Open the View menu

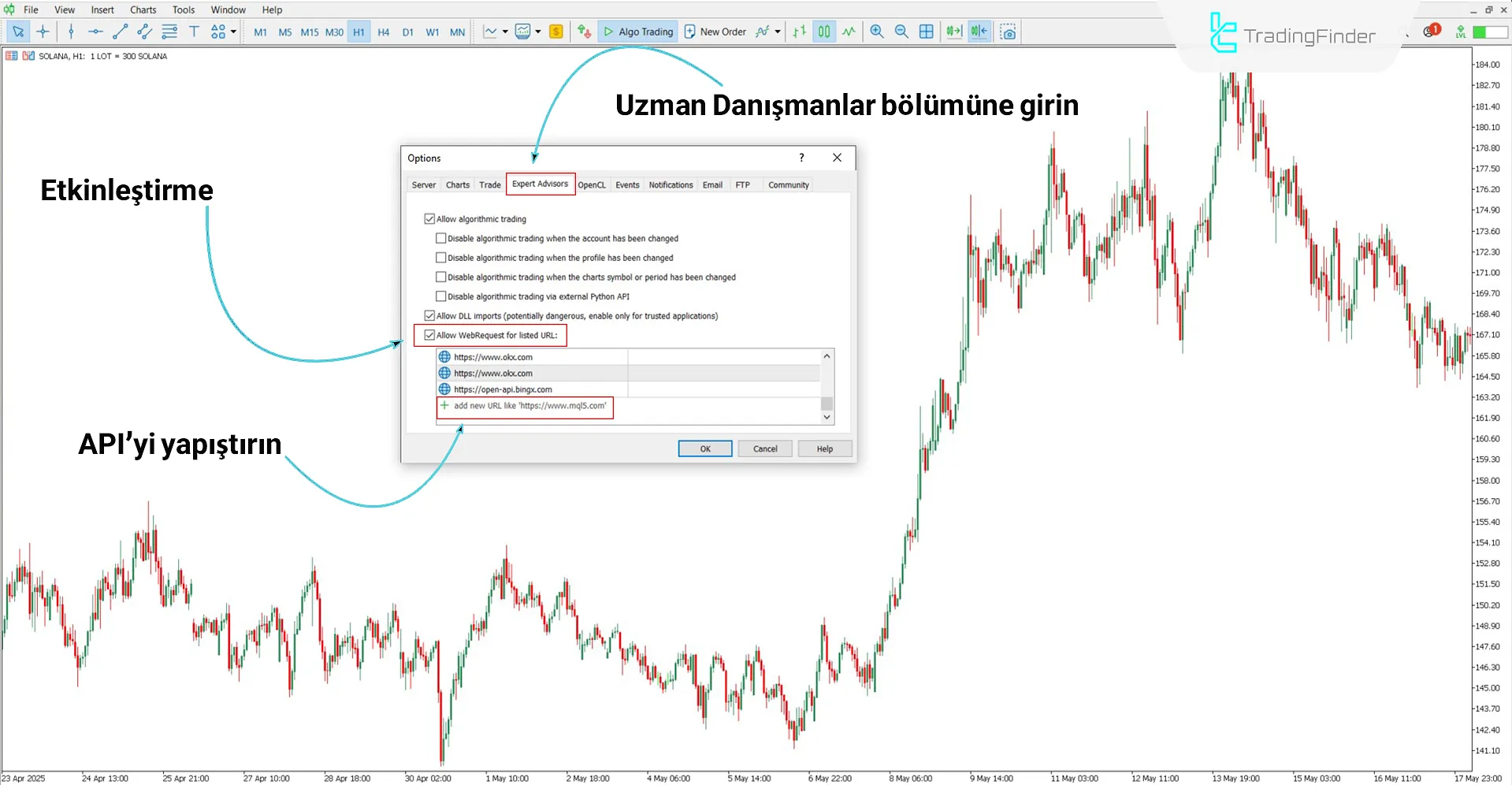point(65,9)
